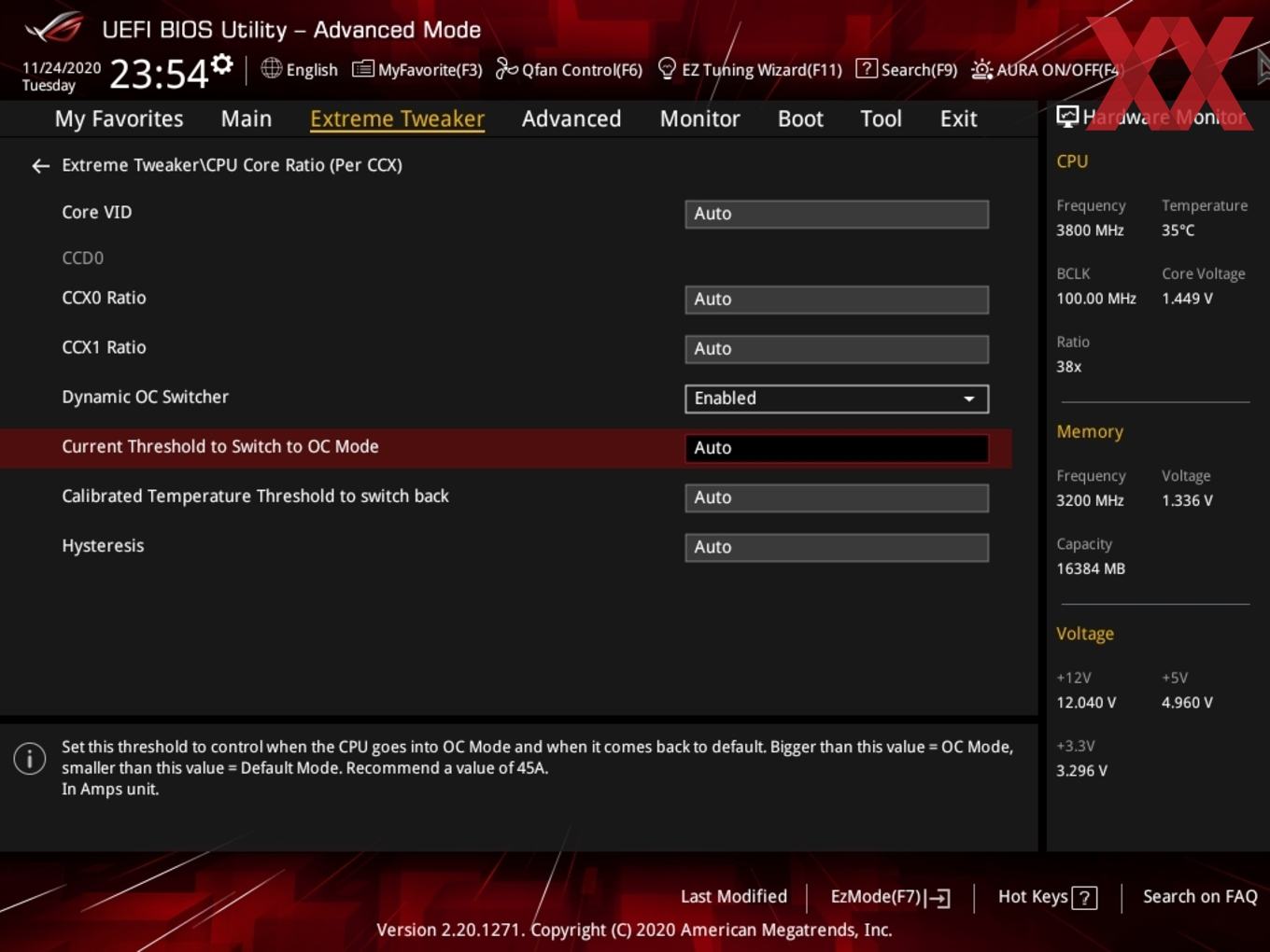Launch EZ Tuning Wizard(F11)
The image size is (1270, 952).
(762, 70)
